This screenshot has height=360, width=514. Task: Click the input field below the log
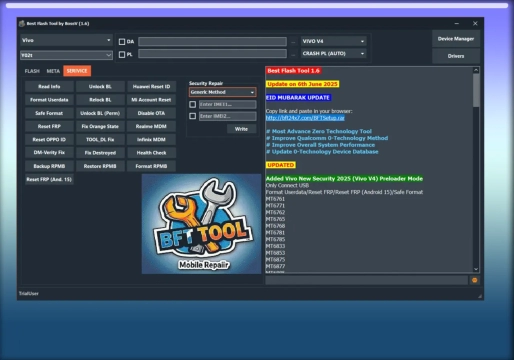click(x=367, y=280)
